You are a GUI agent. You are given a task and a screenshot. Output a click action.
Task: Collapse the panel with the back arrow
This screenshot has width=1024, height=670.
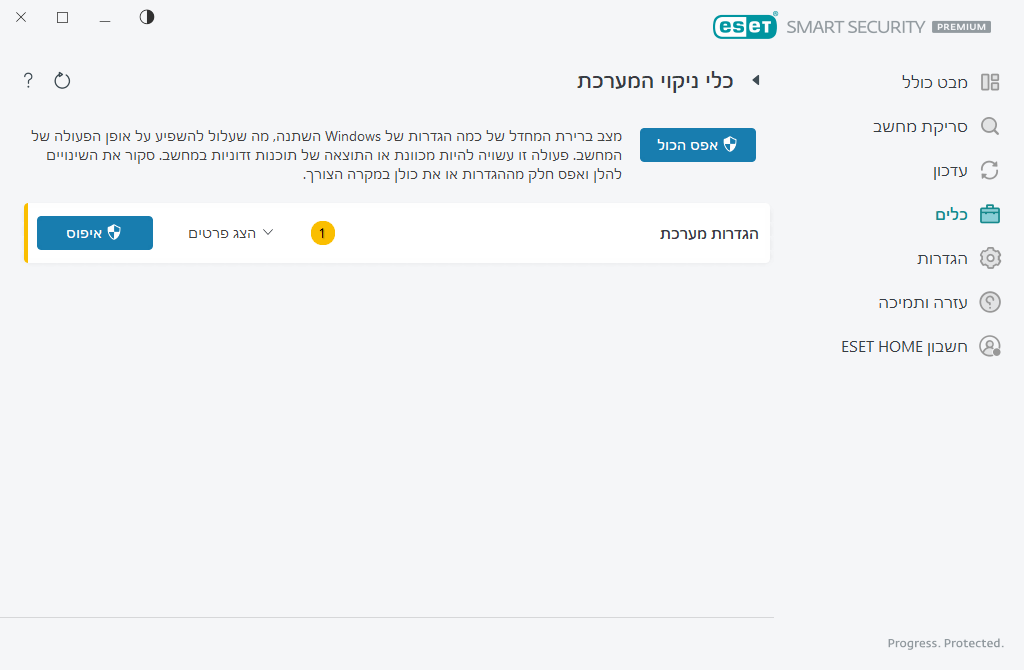click(755, 81)
